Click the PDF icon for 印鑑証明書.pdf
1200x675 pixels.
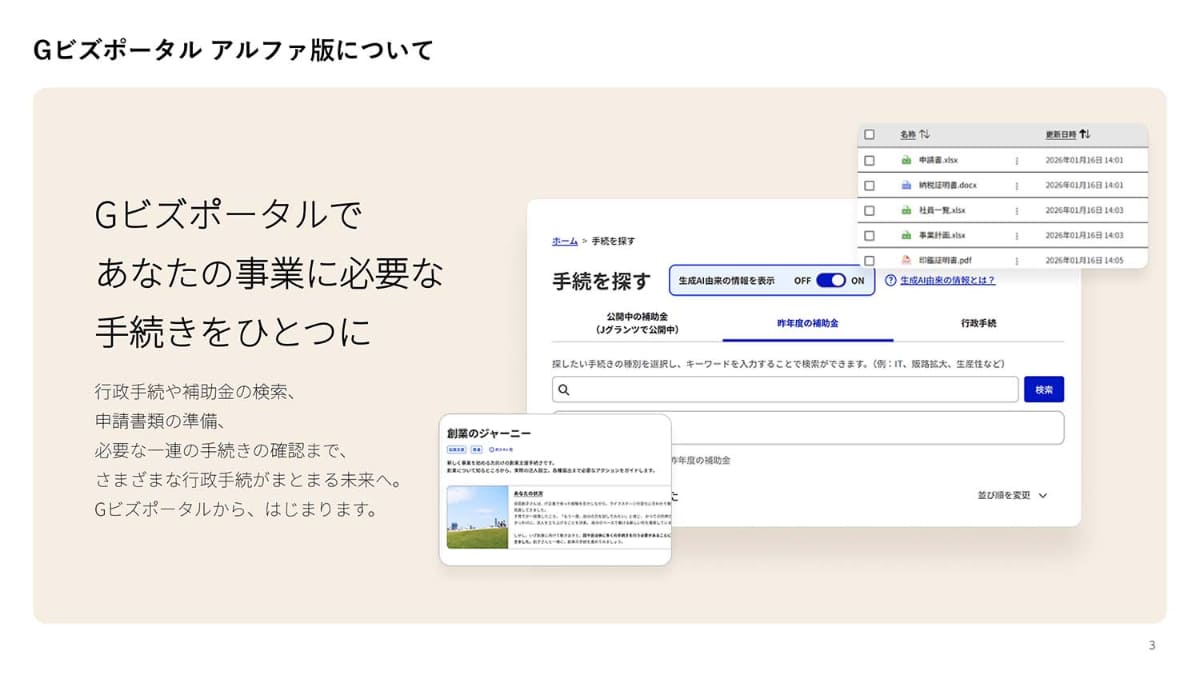click(x=906, y=260)
